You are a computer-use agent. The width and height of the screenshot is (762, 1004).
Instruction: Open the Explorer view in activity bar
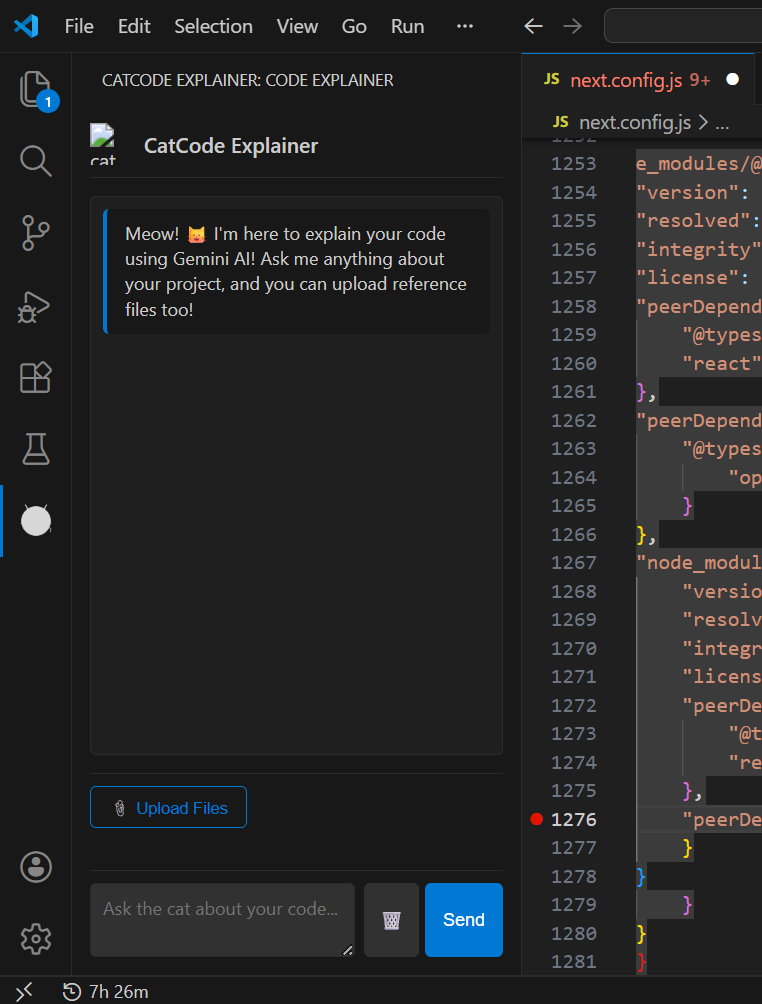[x=36, y=90]
